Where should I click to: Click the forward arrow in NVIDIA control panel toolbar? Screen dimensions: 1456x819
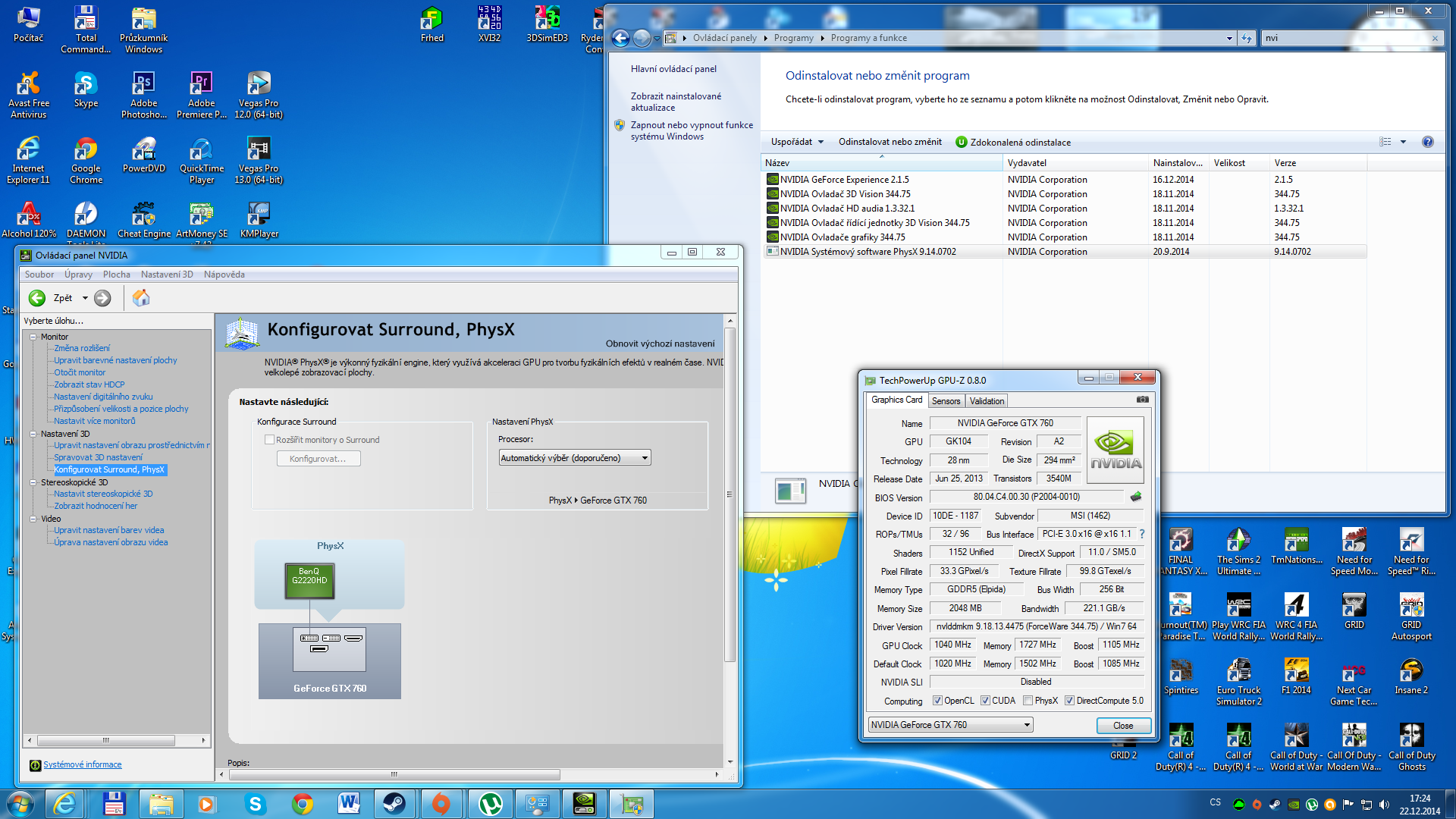(103, 298)
